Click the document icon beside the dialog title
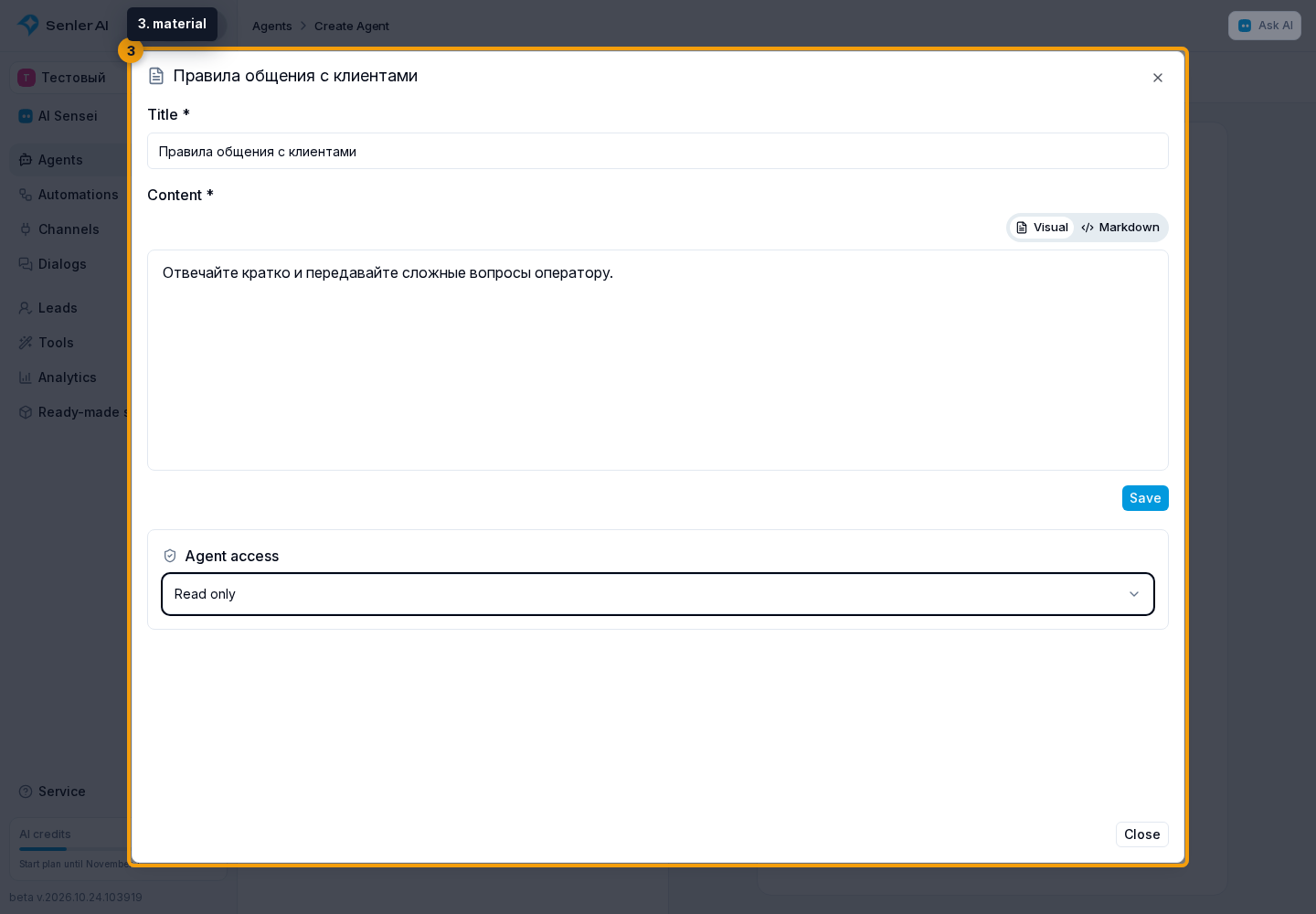Viewport: 1316px width, 914px height. (156, 76)
